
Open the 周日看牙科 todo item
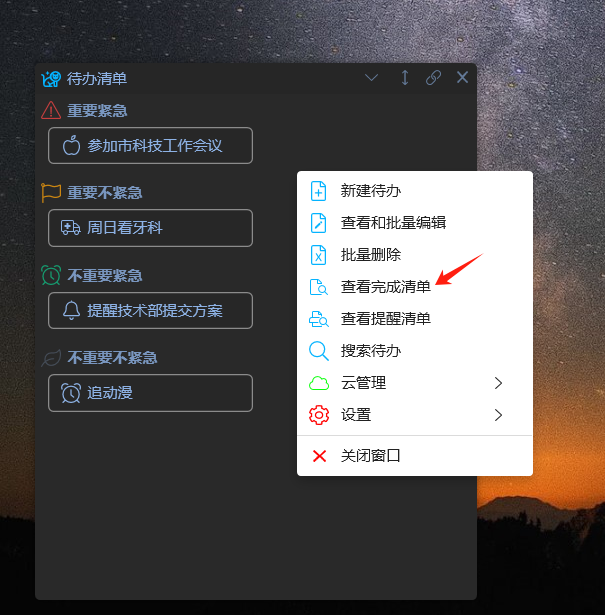point(150,228)
